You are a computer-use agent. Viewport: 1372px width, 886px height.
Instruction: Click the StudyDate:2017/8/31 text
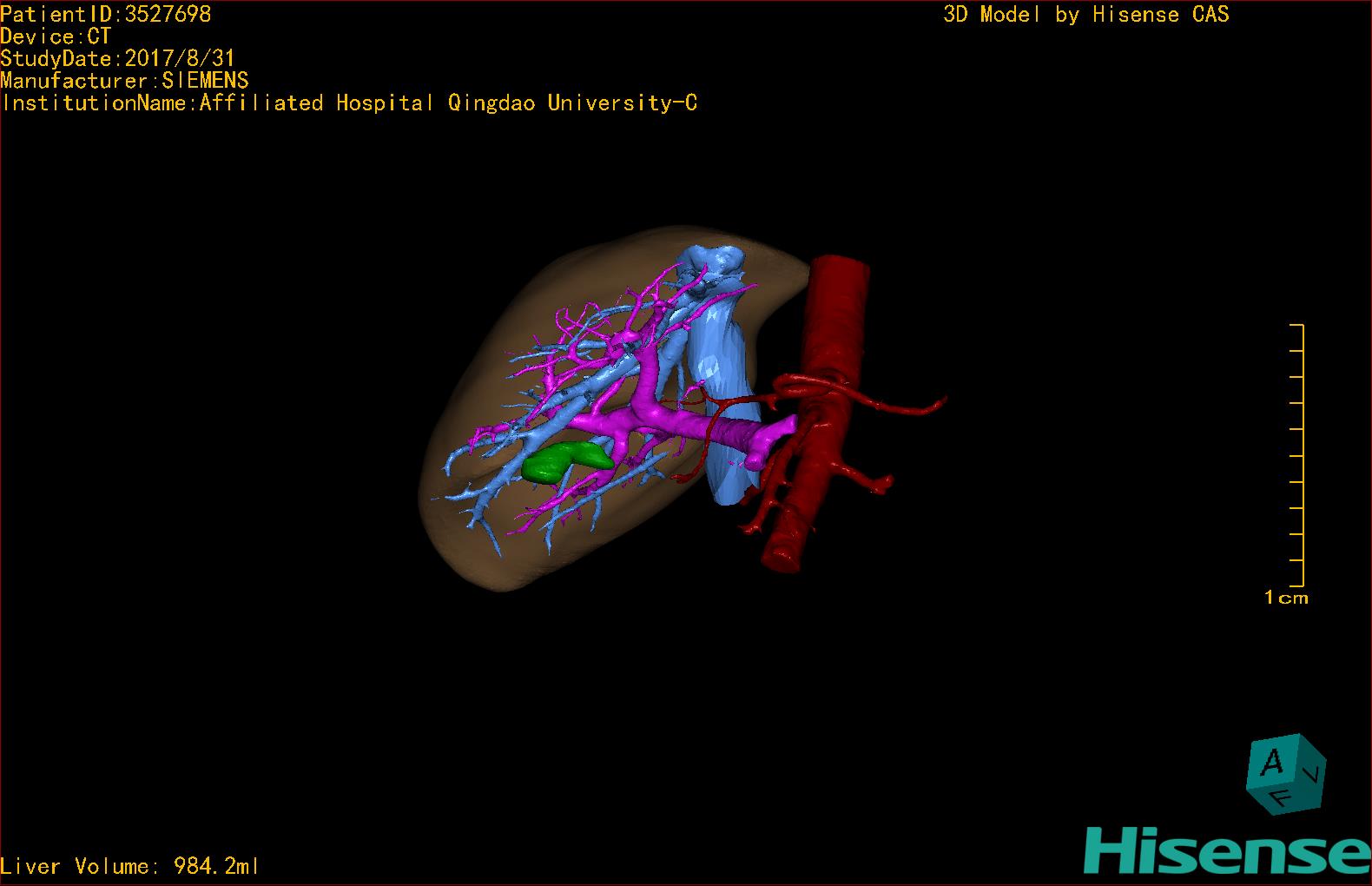pyautogui.click(x=117, y=58)
